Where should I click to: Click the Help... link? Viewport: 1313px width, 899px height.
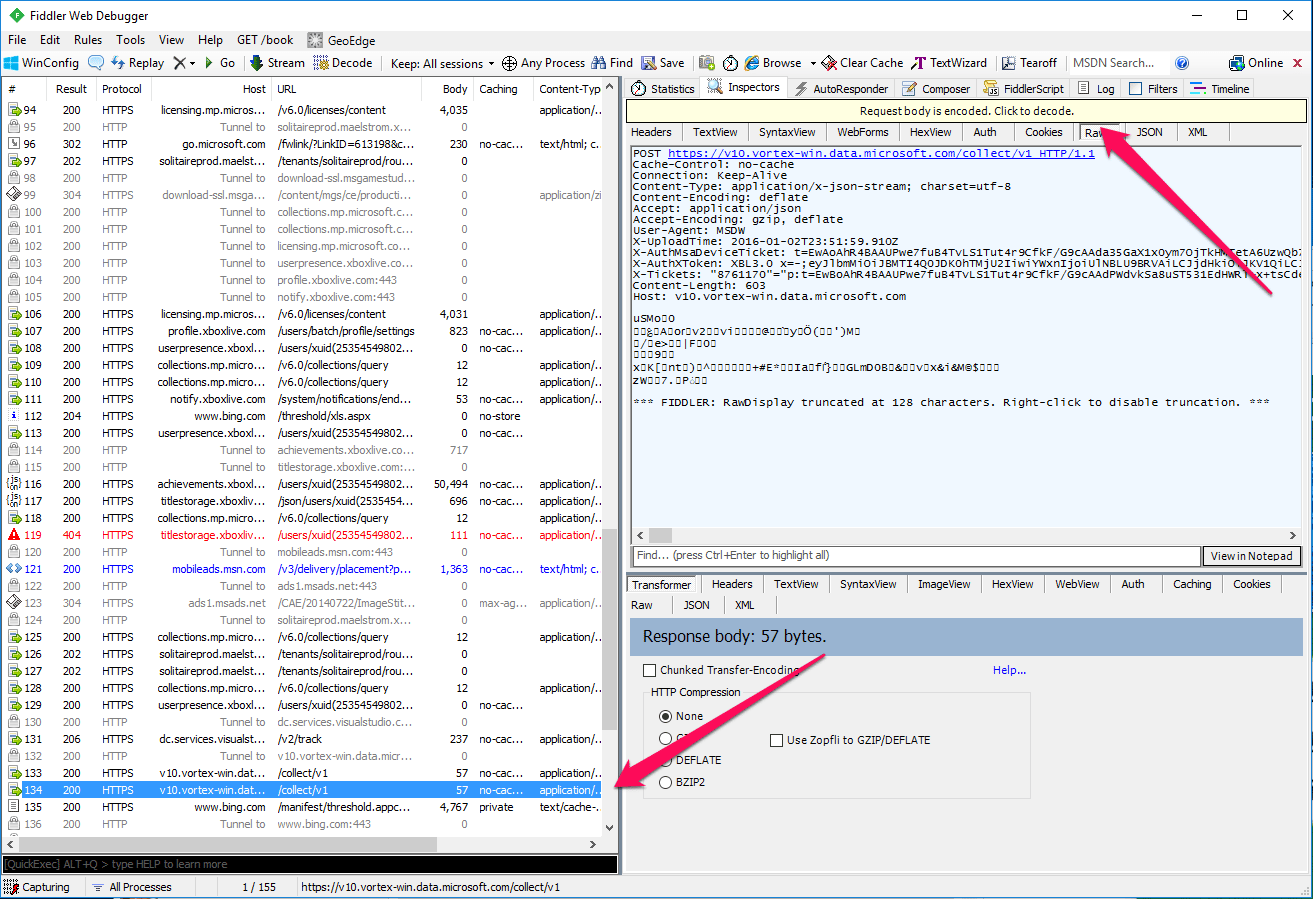(x=1009, y=670)
